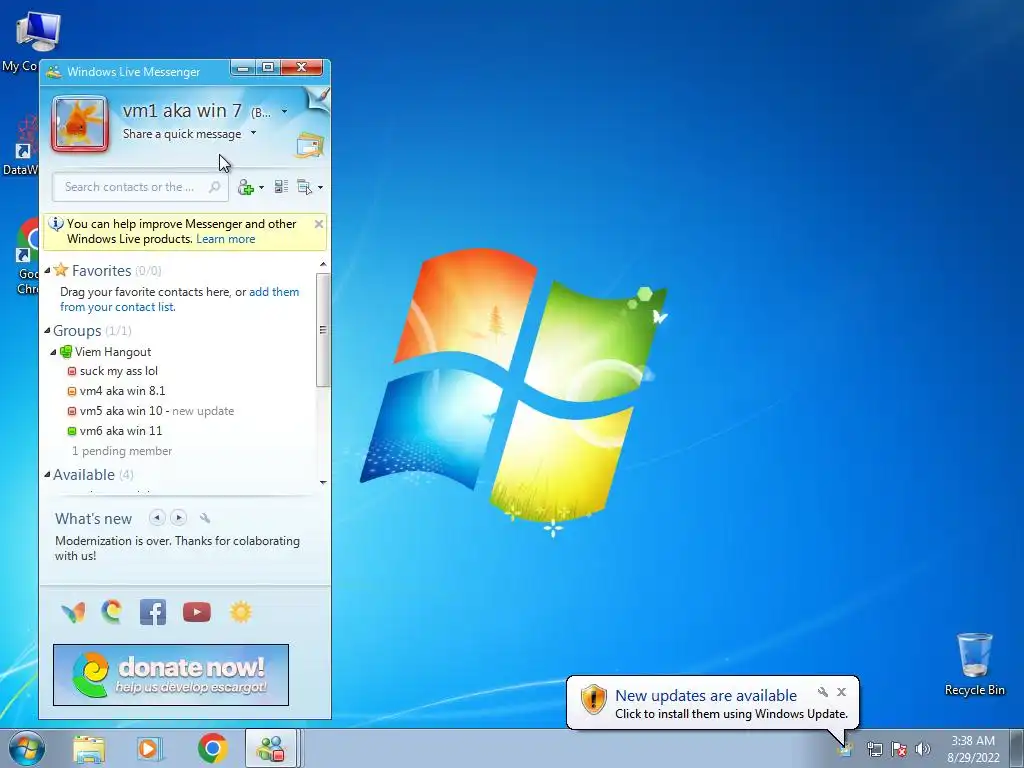Click the Show desktop button
The image size is (1024, 768).
point(1017,748)
